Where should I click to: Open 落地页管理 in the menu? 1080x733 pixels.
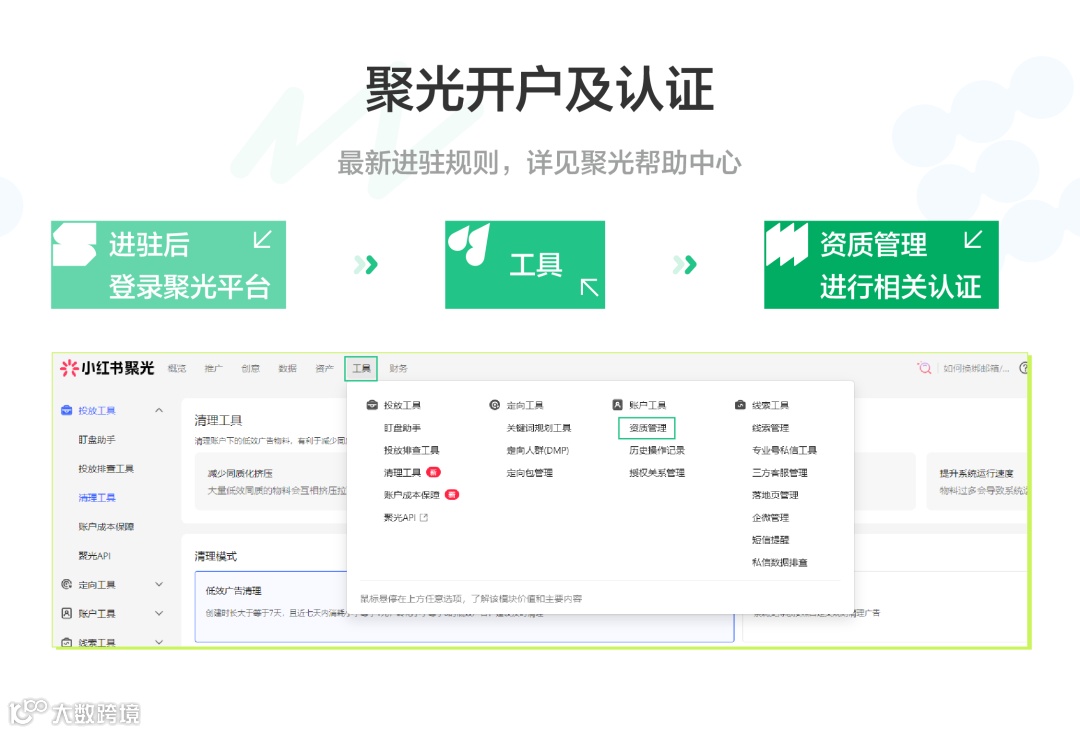point(776,495)
